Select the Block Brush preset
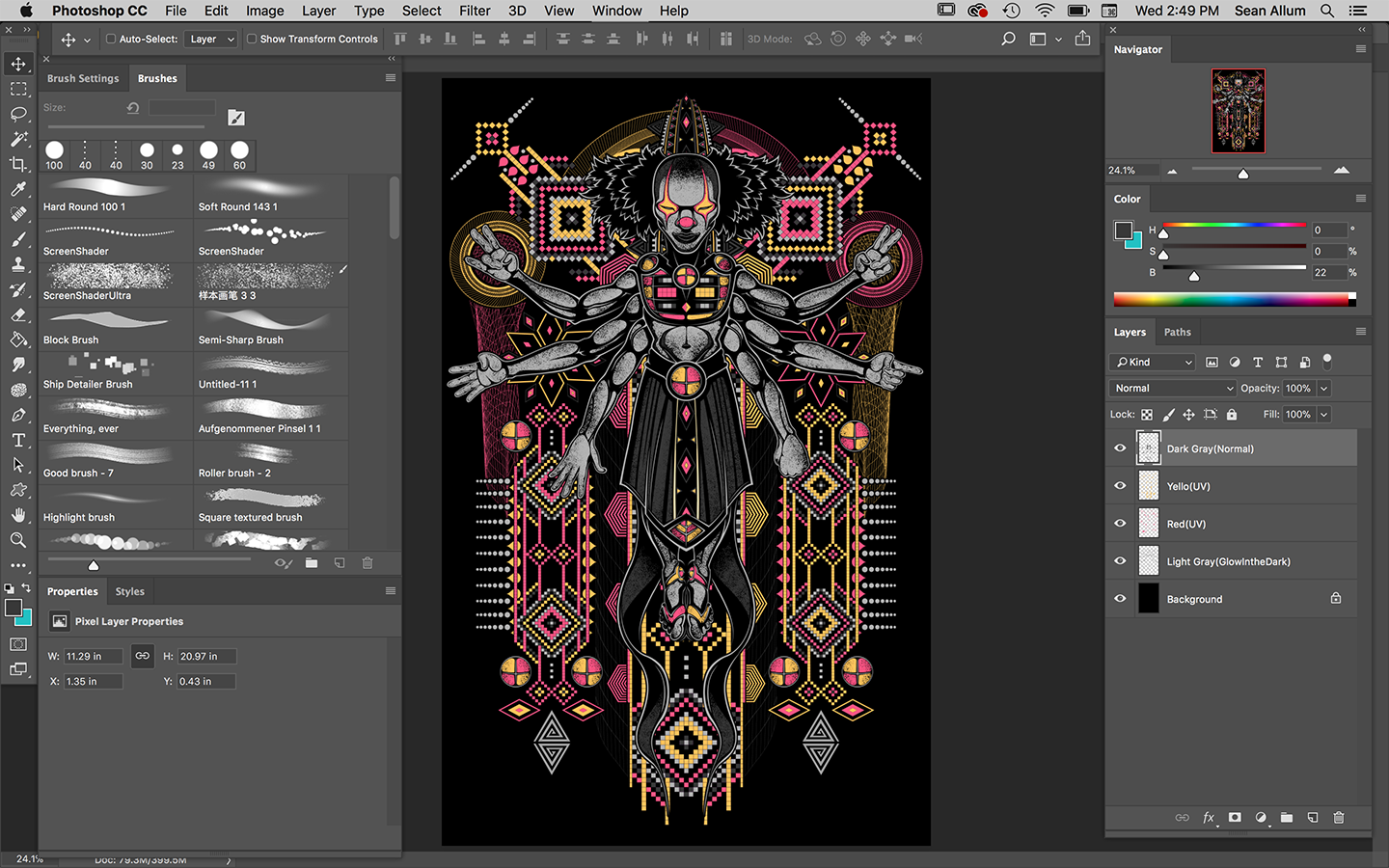 116,329
